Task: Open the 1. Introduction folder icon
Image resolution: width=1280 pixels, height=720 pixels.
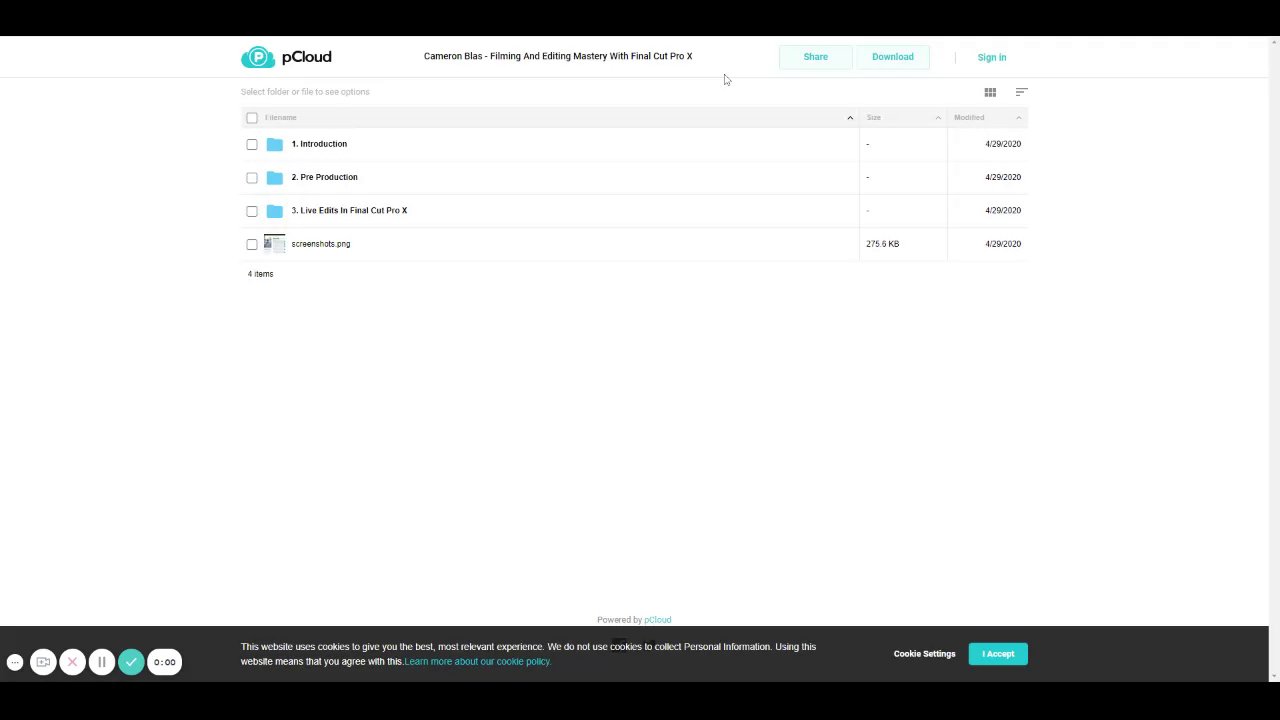Action: (x=274, y=144)
